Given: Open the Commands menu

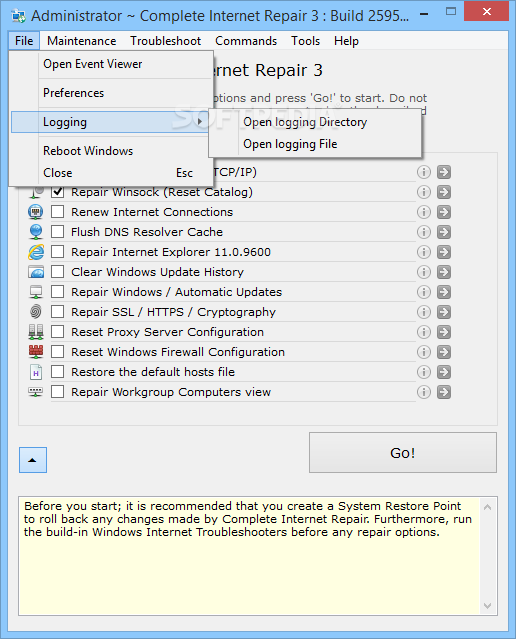Looking at the screenshot, I should click(x=246, y=41).
